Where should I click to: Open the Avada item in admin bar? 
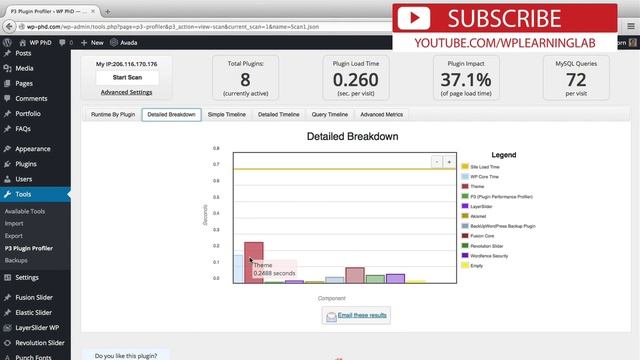point(124,42)
